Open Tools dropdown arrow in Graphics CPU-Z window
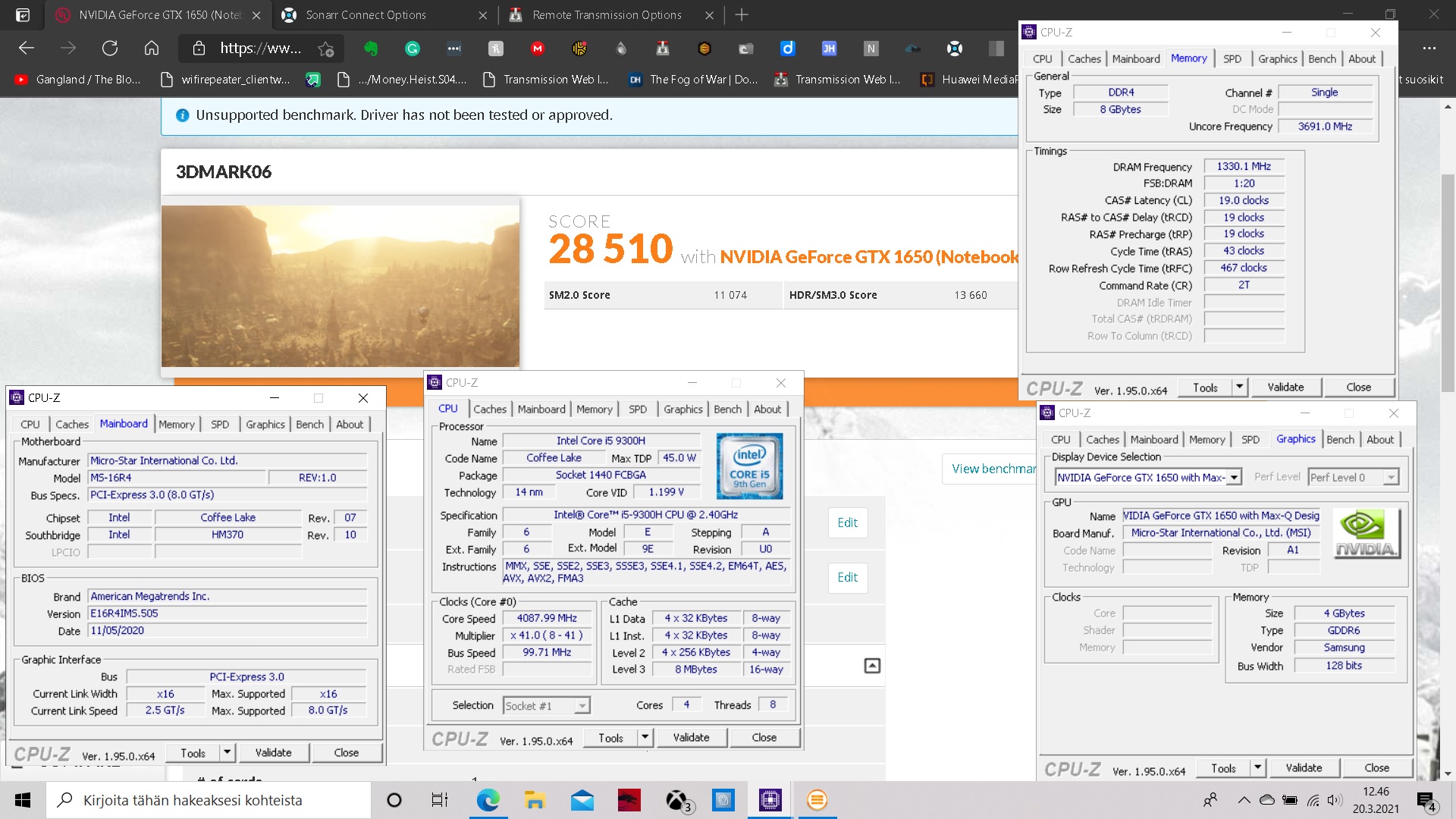This screenshot has height=819, width=1456. click(1257, 767)
